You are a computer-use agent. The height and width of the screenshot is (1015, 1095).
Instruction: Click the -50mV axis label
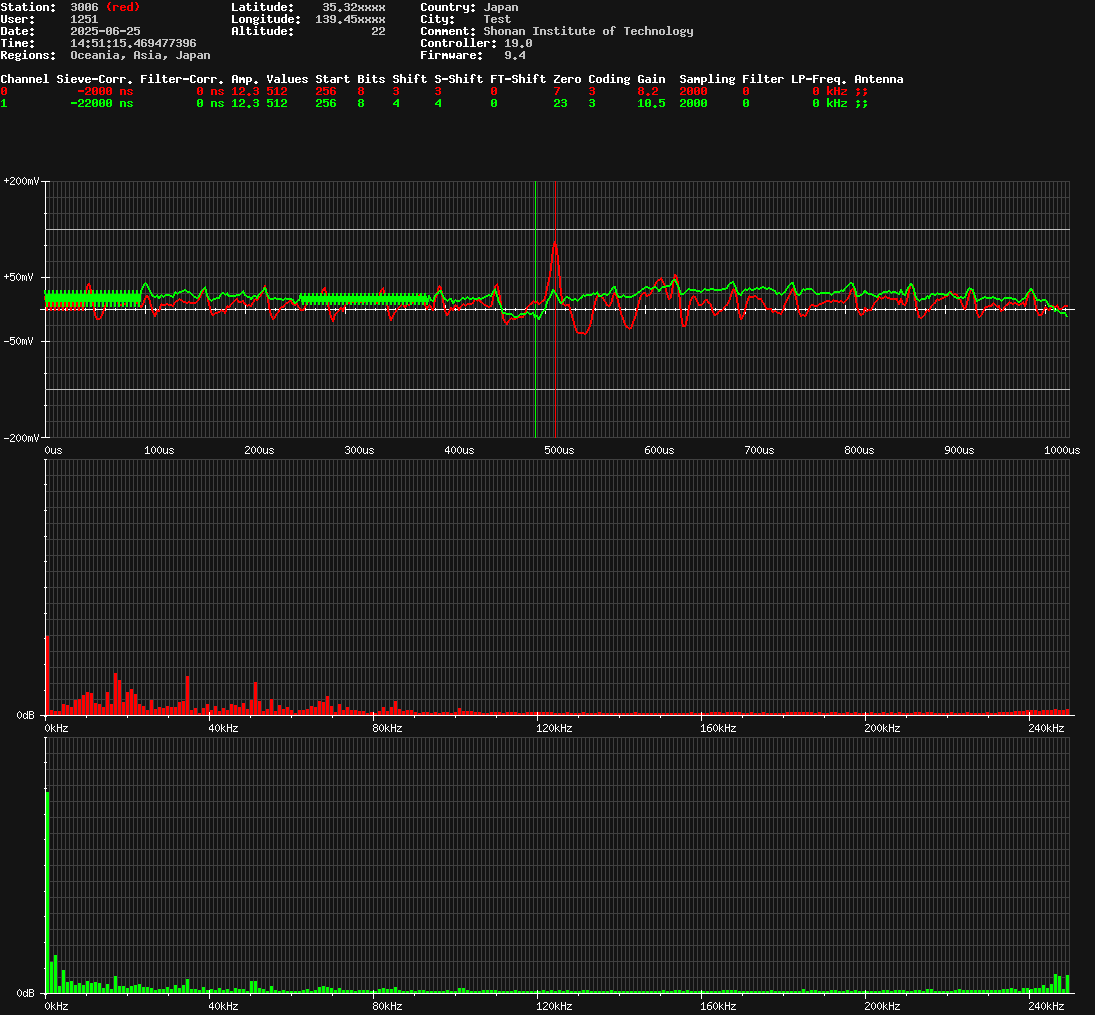tap(18, 341)
